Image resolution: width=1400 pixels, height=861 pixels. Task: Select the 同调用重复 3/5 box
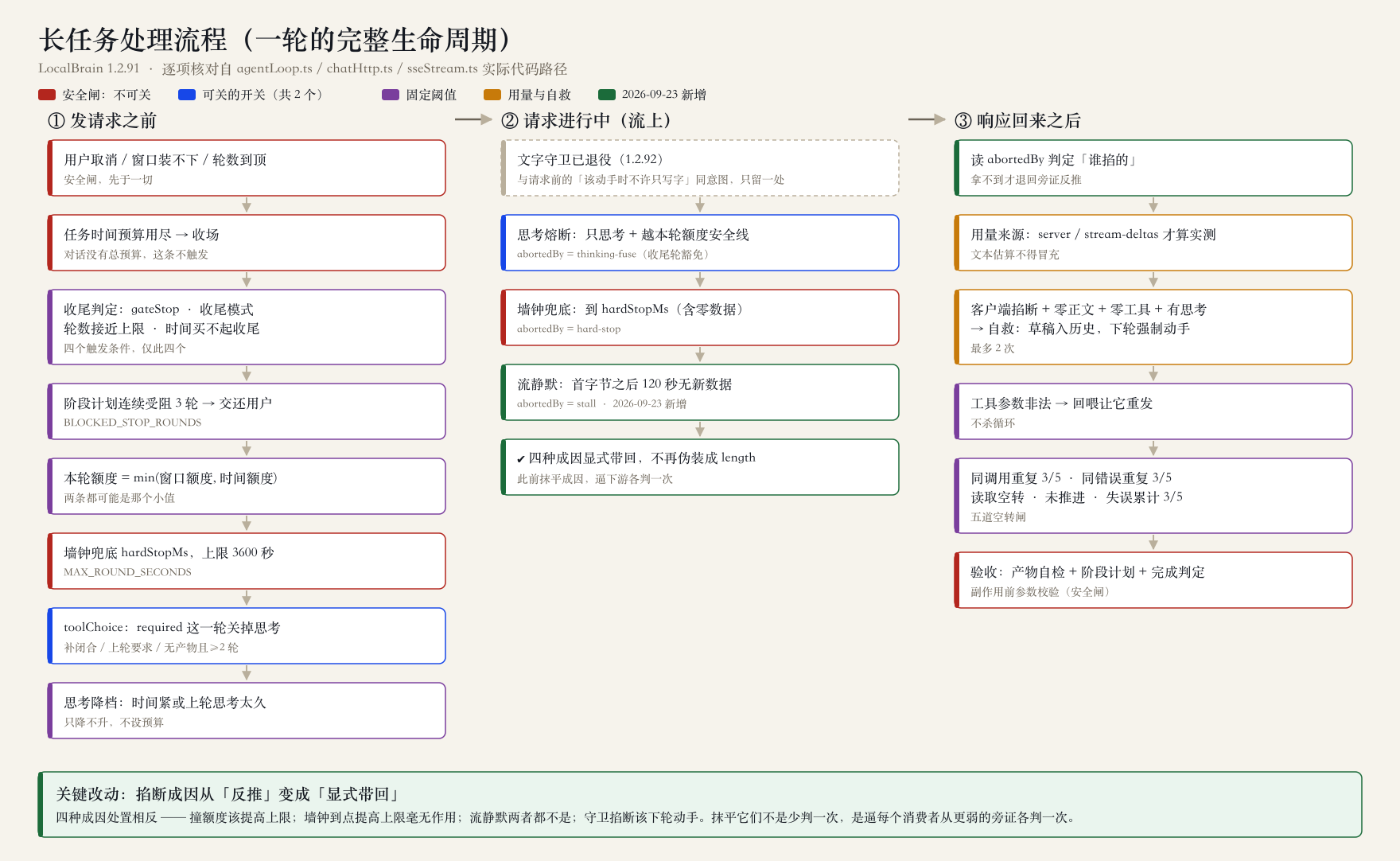tap(1153, 496)
